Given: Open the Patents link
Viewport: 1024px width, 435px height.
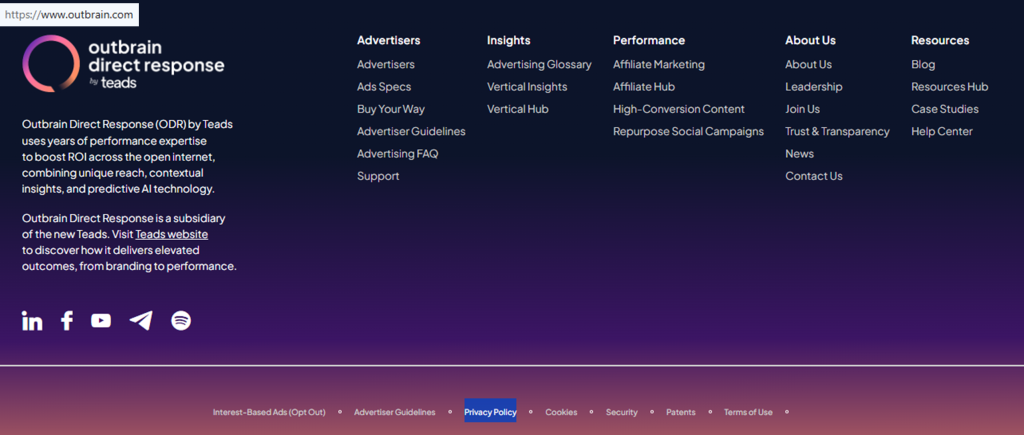Looking at the screenshot, I should pos(680,412).
